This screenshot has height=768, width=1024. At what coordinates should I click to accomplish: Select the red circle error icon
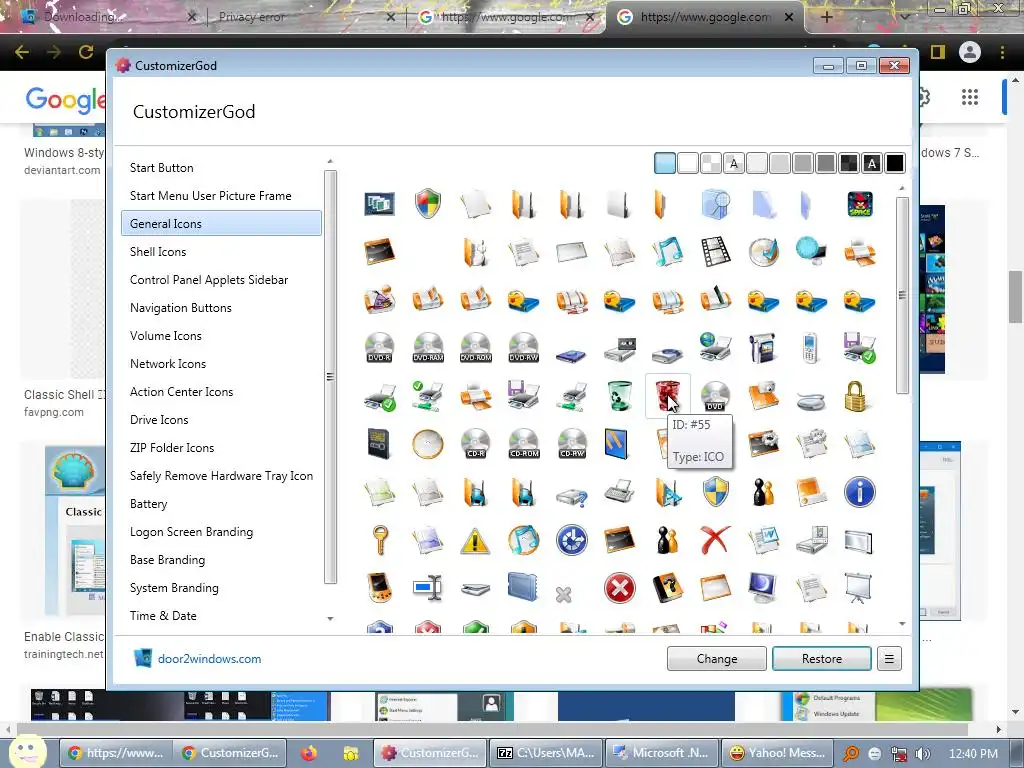tap(619, 588)
